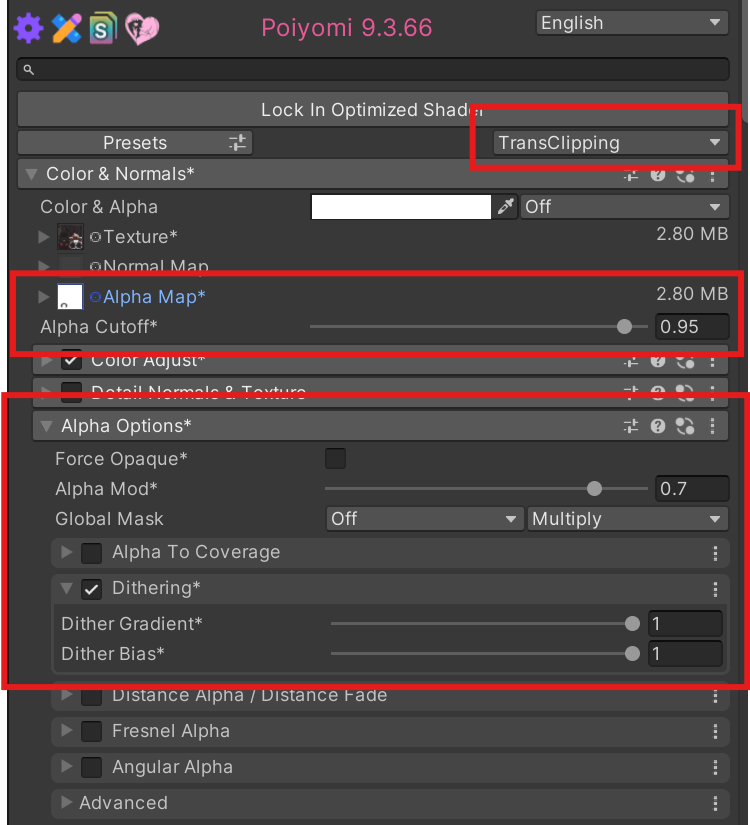Enable the Alpha To Coverage checkbox
The width and height of the screenshot is (750, 825).
pyautogui.click(x=92, y=553)
